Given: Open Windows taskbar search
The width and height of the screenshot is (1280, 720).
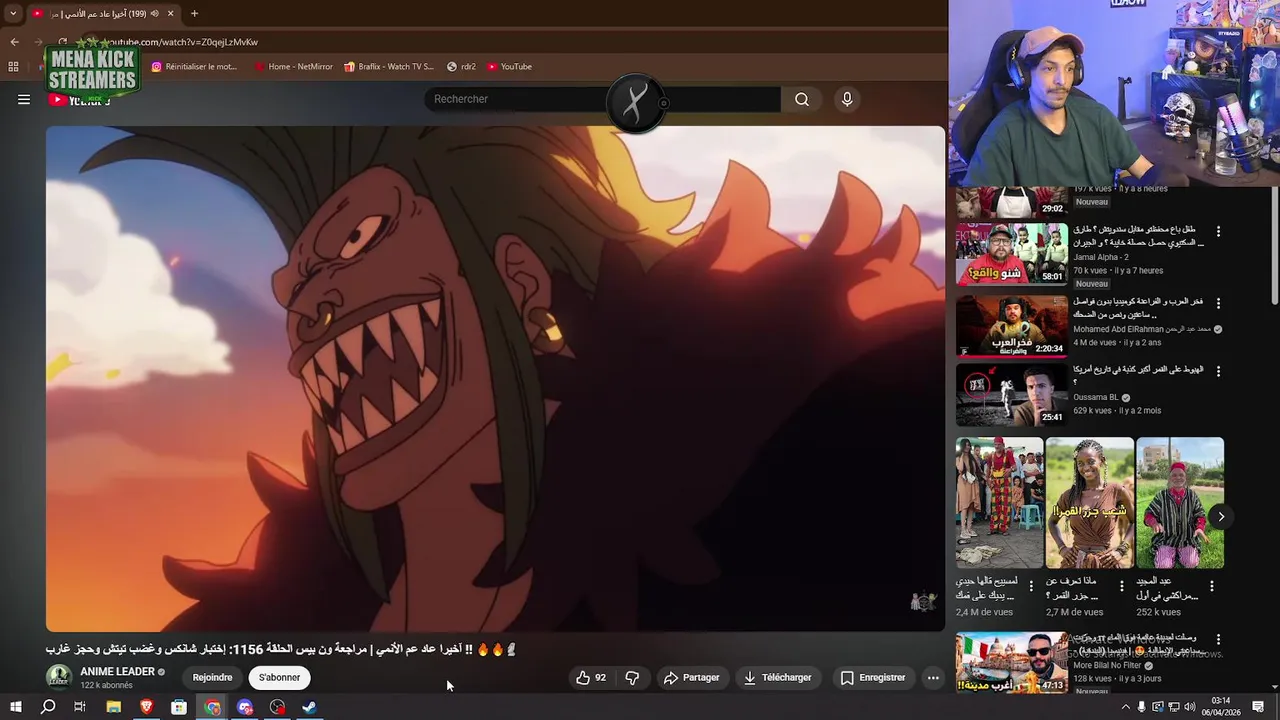Looking at the screenshot, I should coord(48,707).
